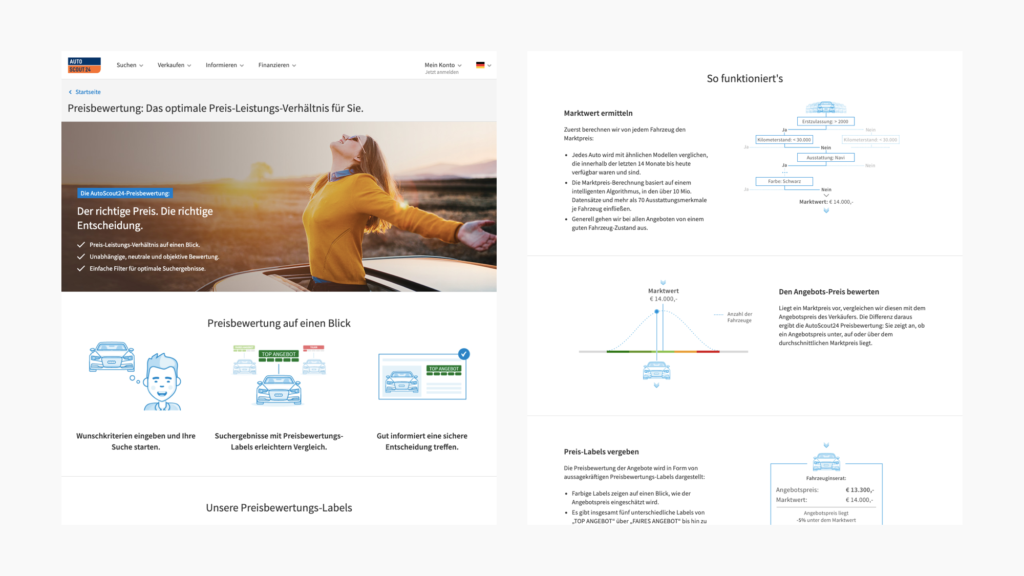
Task: Open the Suchen dropdown menu
Action: tap(129, 65)
